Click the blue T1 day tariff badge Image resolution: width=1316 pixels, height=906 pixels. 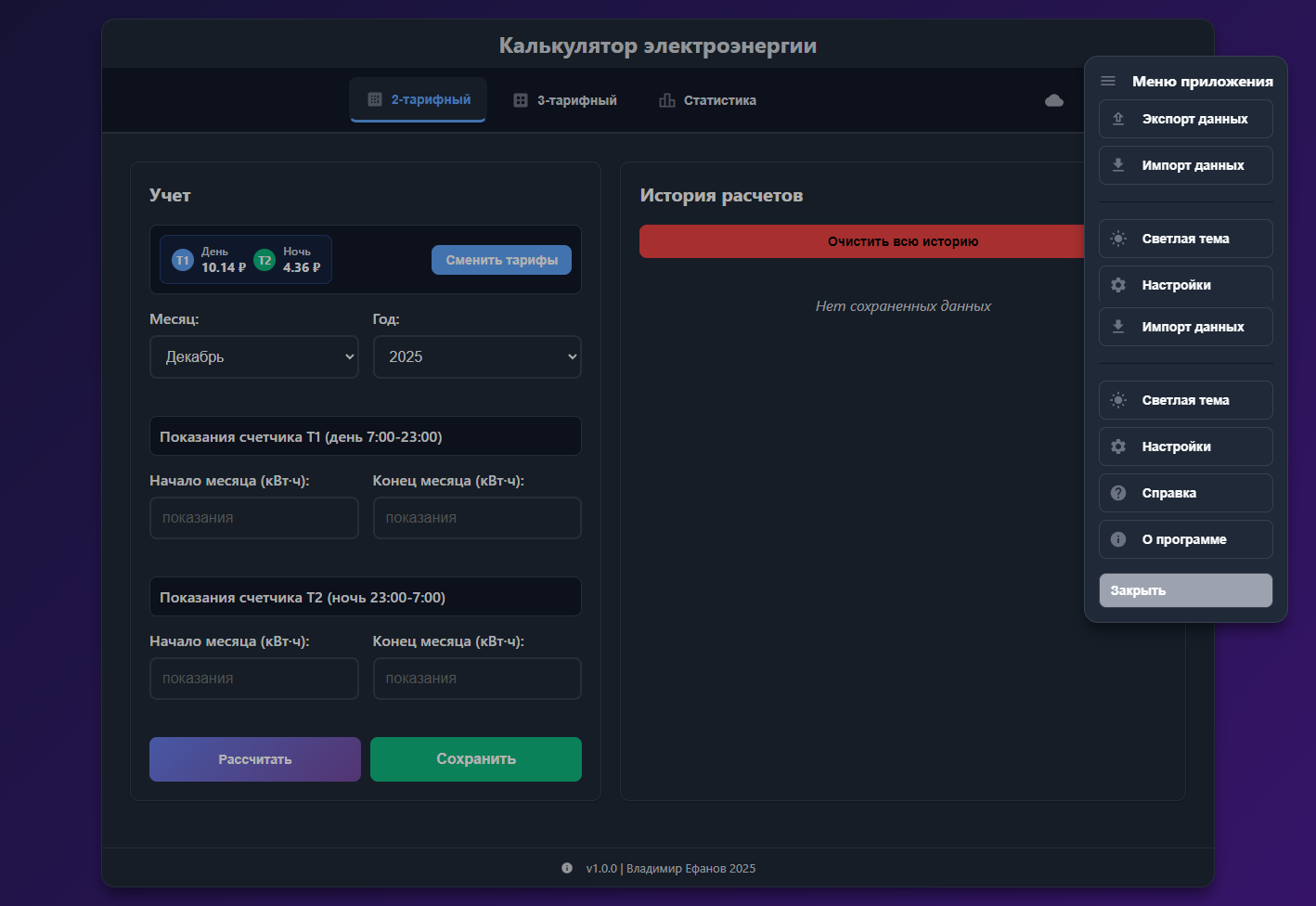click(x=183, y=260)
